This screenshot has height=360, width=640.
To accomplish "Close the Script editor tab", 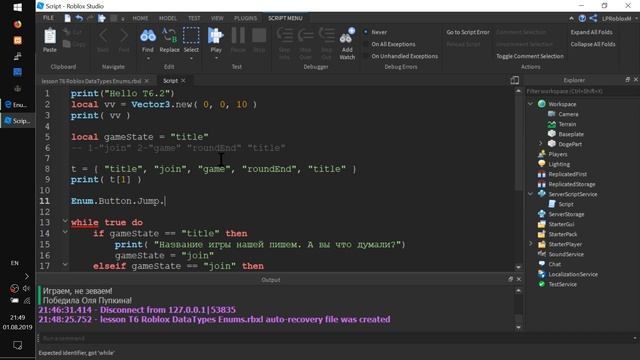I will 183,80.
